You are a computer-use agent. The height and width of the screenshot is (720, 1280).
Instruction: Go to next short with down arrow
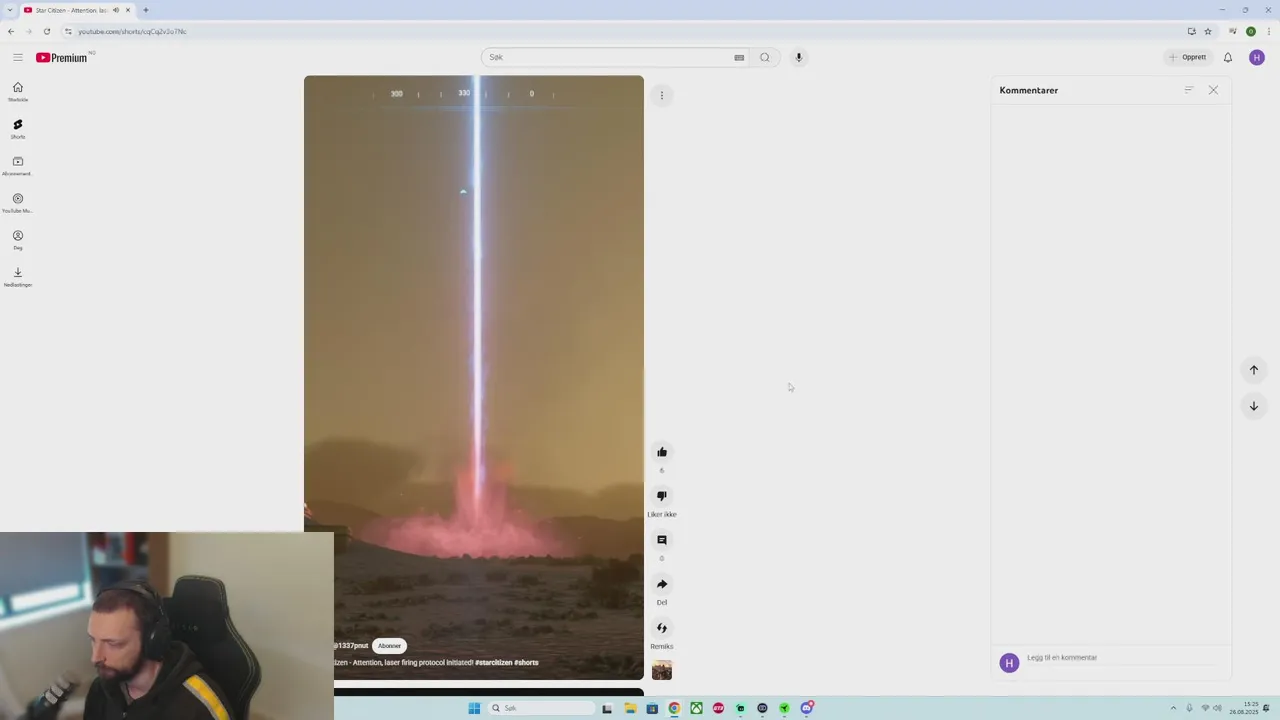tap(1253, 406)
